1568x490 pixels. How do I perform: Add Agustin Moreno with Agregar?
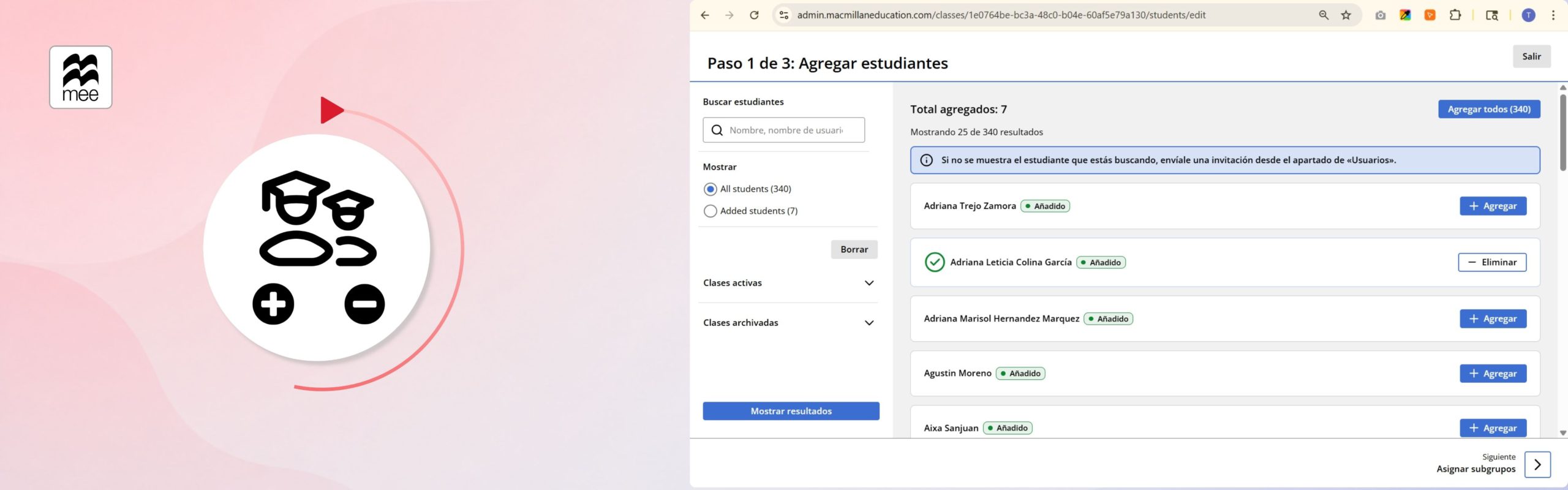point(1493,374)
